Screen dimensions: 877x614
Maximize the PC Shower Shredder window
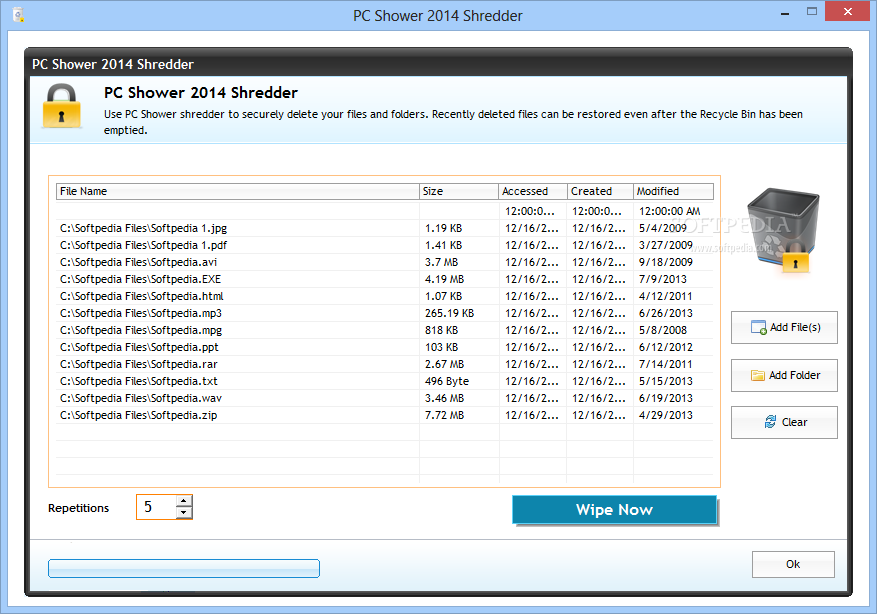coord(812,12)
